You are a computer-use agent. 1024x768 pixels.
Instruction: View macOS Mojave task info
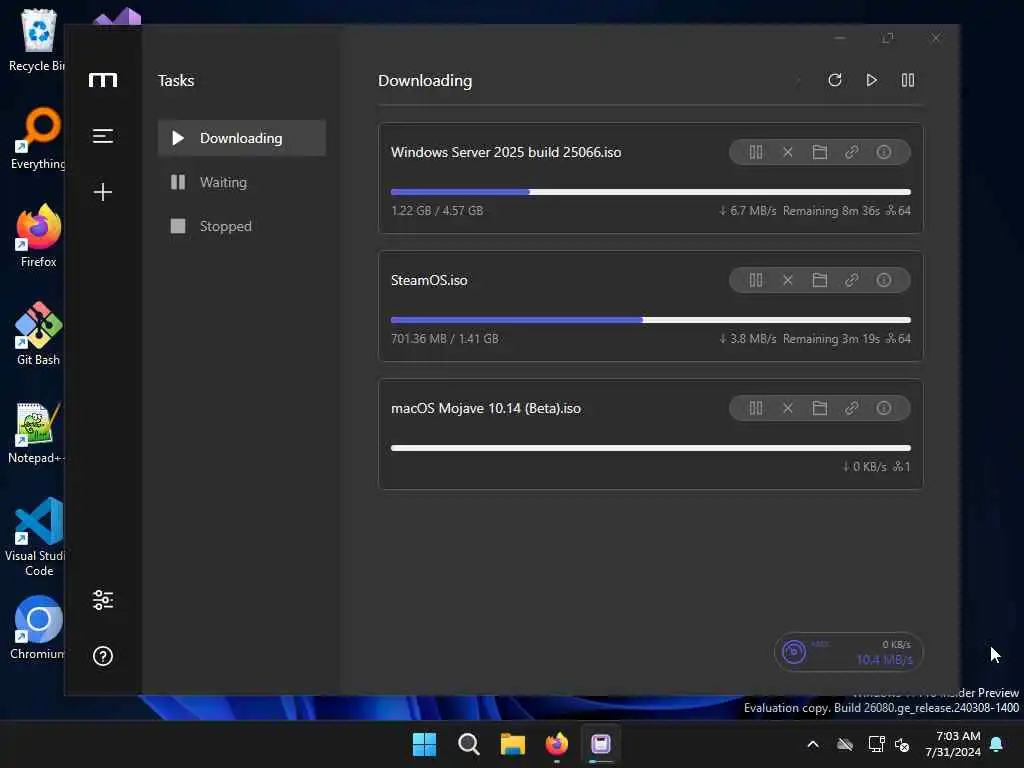884,408
